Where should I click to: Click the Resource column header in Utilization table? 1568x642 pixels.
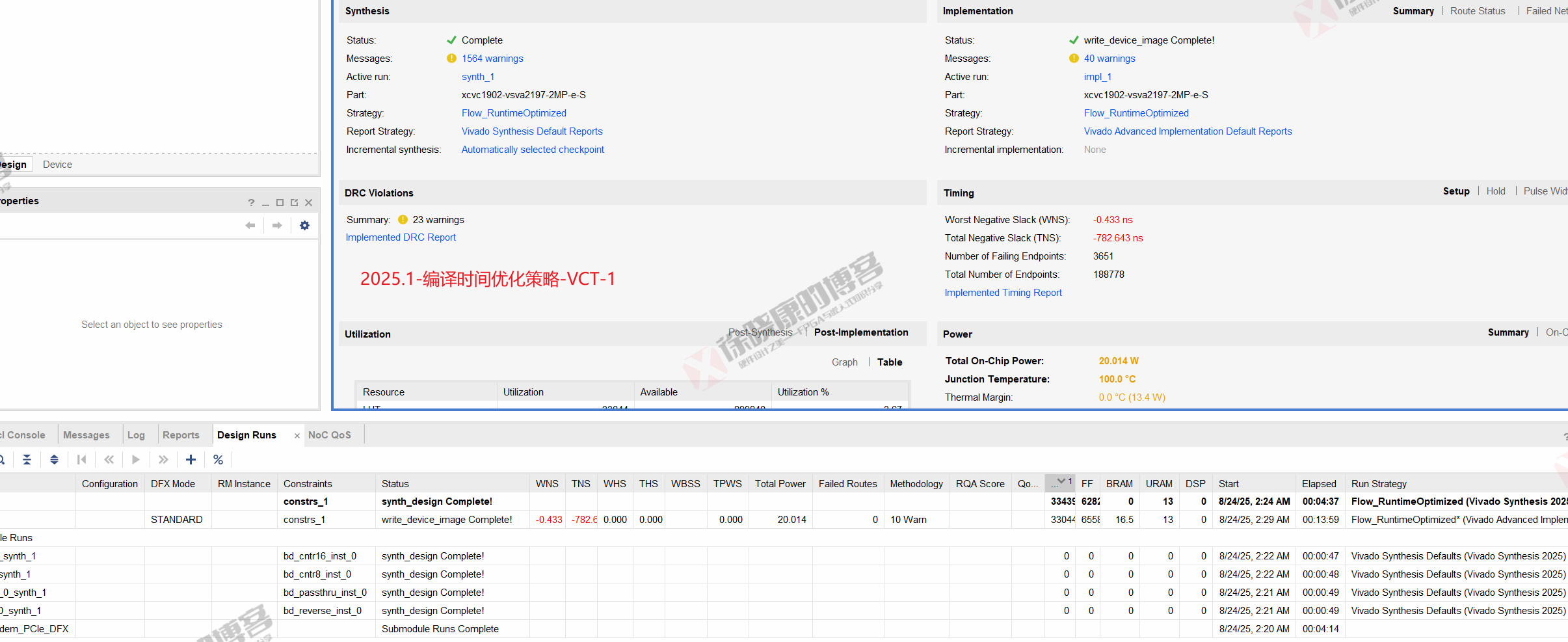click(426, 392)
